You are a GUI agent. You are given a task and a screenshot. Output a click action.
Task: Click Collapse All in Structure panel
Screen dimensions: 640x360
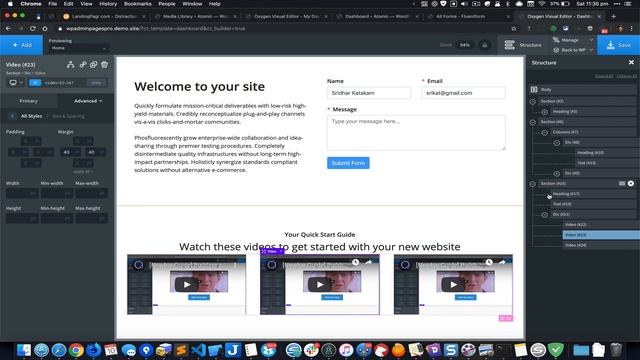[627, 76]
